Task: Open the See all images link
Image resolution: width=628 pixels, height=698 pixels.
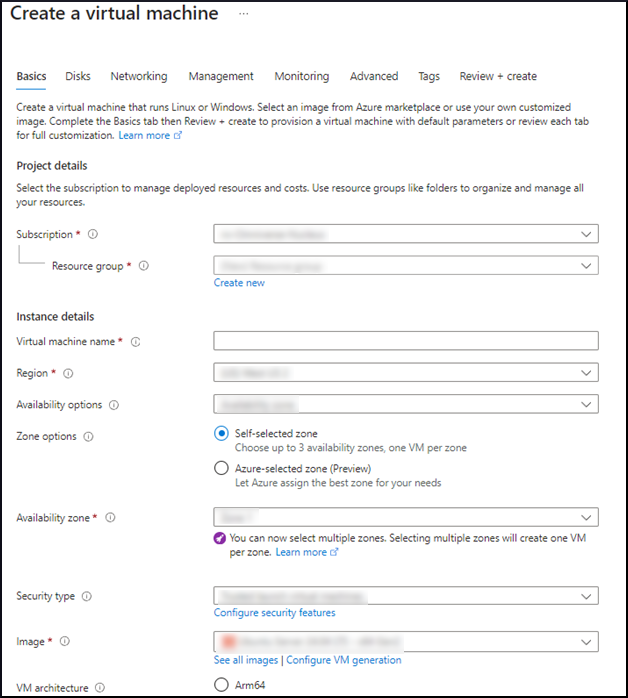Action: pos(246,660)
